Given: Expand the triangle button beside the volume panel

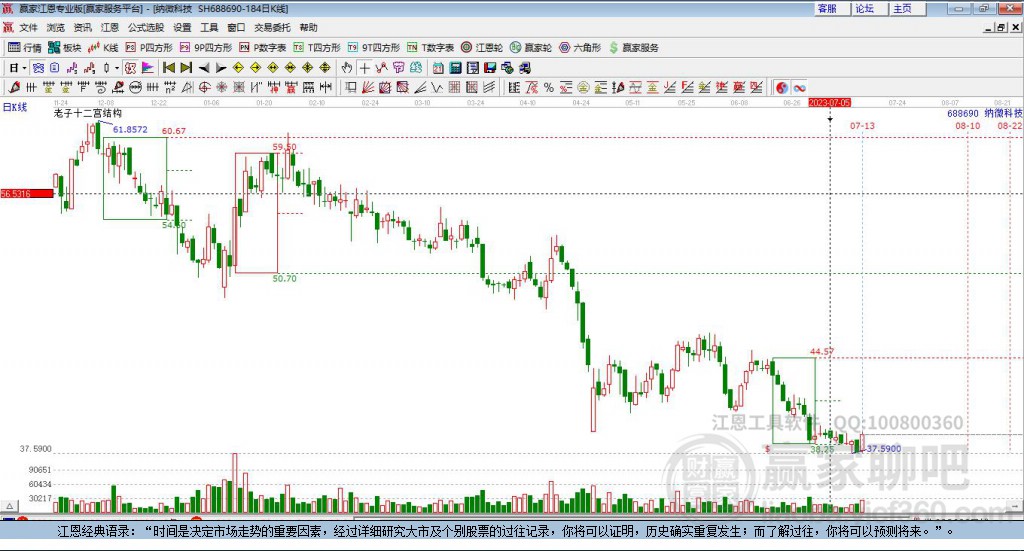Looking at the screenshot, I should click(10, 506).
